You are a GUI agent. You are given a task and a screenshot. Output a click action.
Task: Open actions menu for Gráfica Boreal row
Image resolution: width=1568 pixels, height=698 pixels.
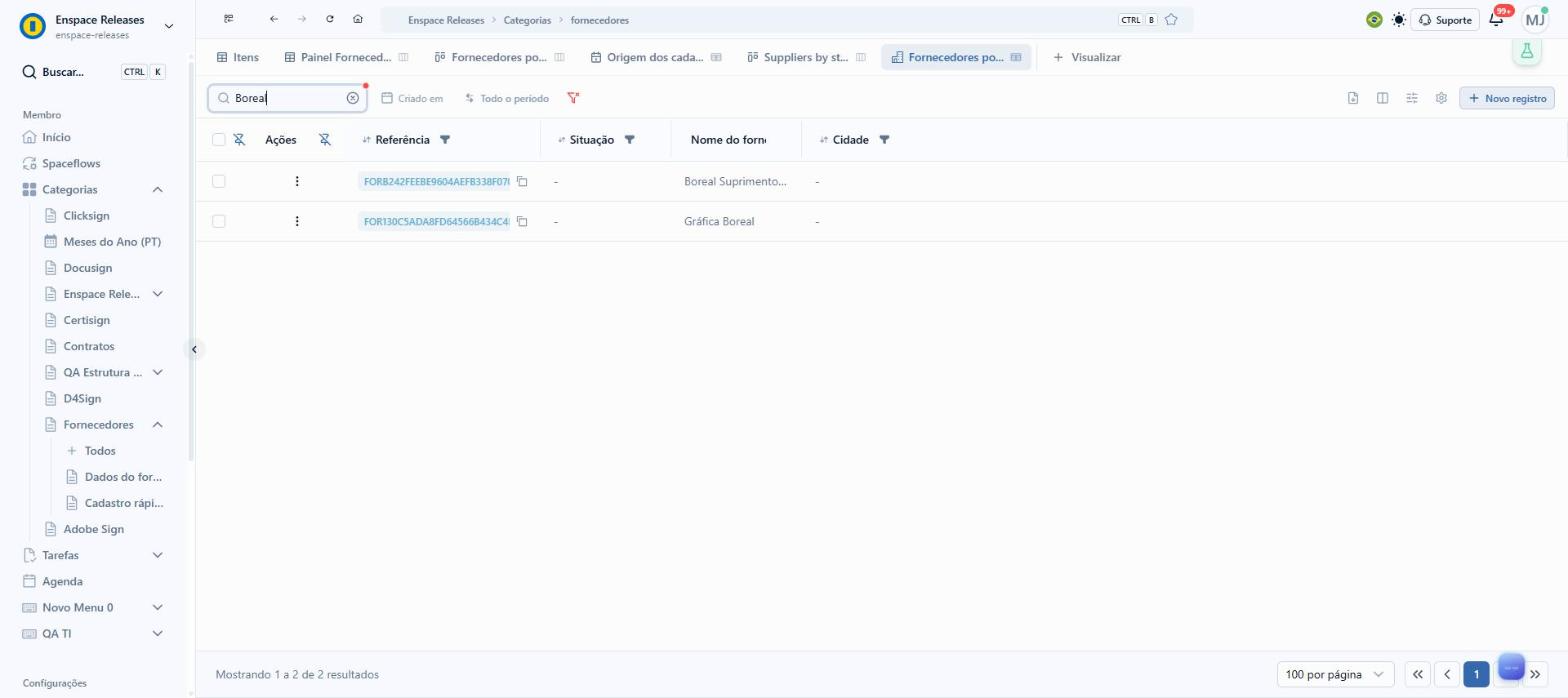297,221
